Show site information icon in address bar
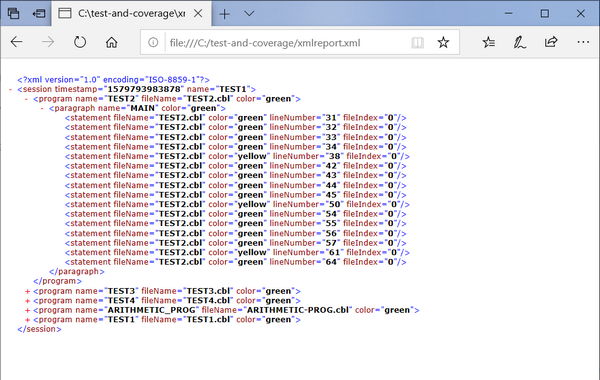 pos(153,42)
